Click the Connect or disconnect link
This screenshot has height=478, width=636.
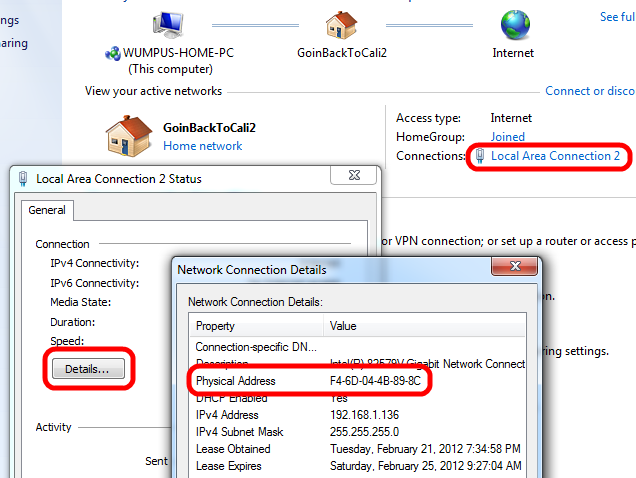pos(590,91)
